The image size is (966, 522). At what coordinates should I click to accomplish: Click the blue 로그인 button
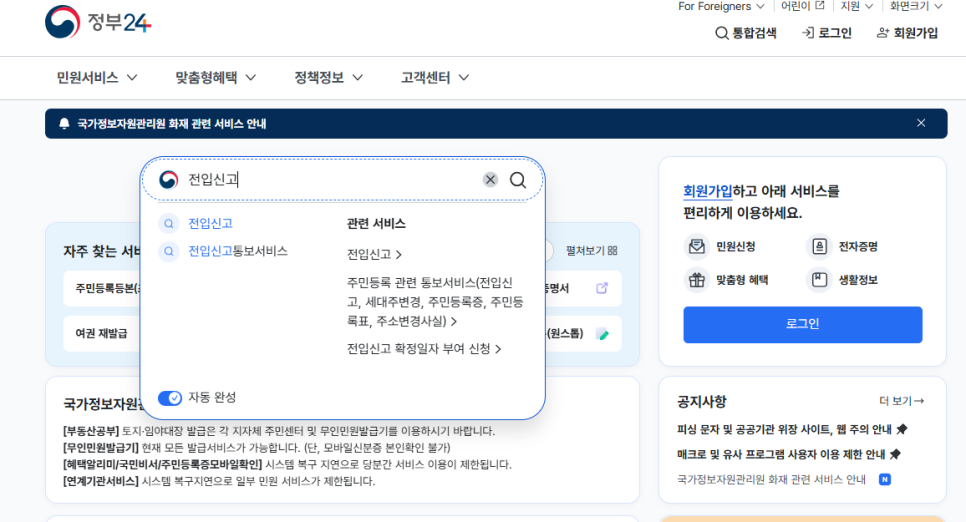802,324
